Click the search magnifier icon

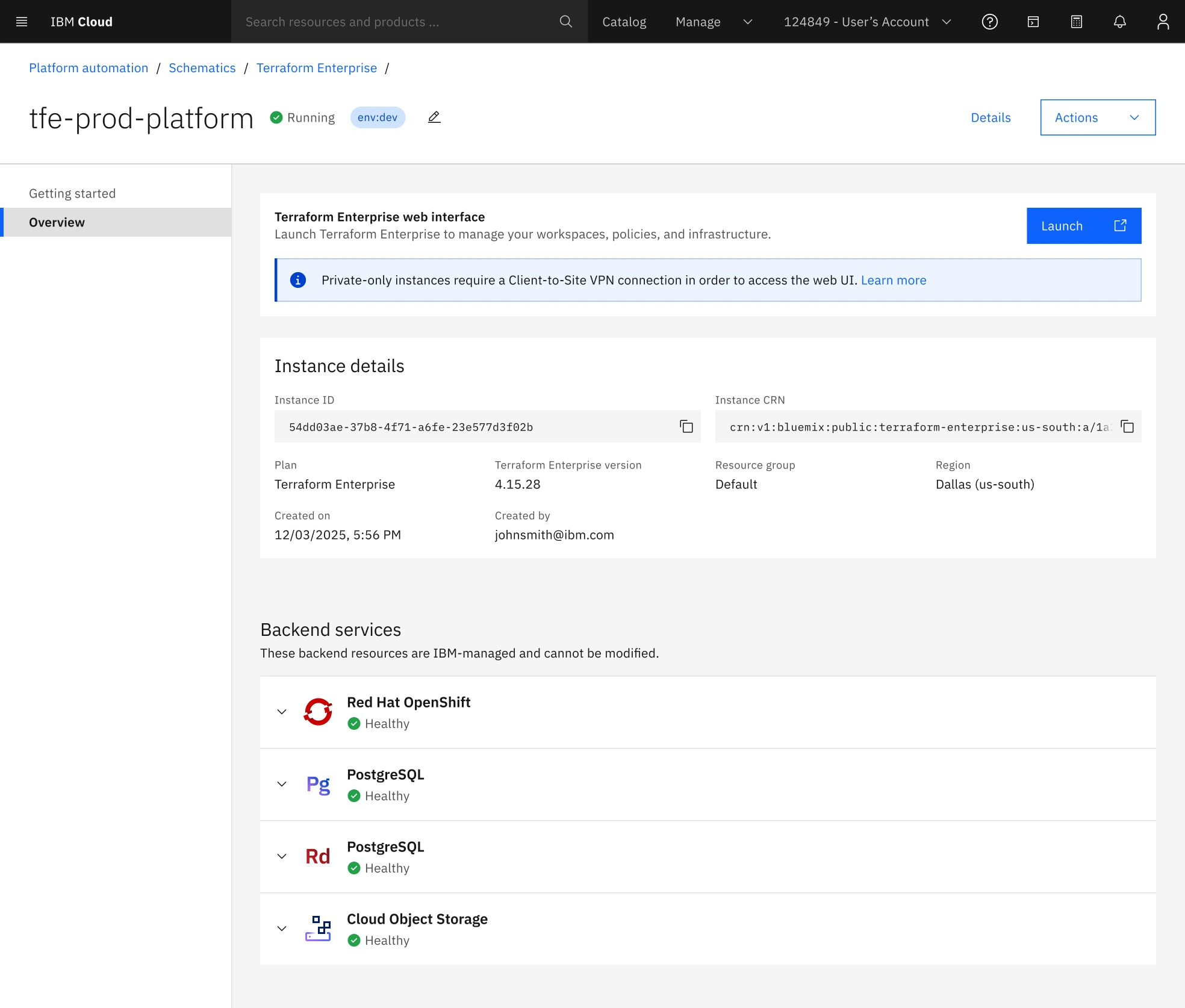coord(565,22)
